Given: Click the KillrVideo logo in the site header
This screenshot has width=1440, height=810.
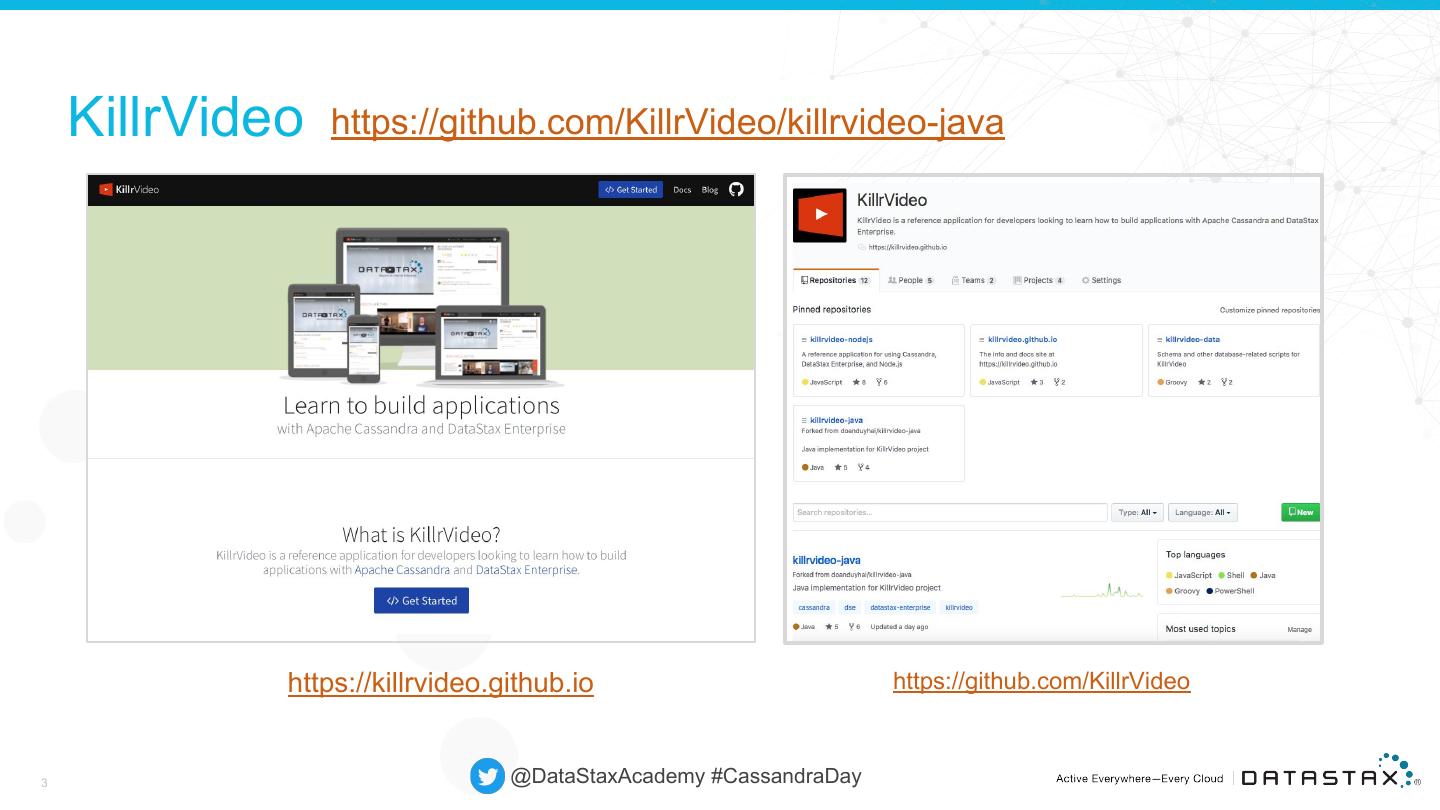Looking at the screenshot, I should tap(129, 189).
